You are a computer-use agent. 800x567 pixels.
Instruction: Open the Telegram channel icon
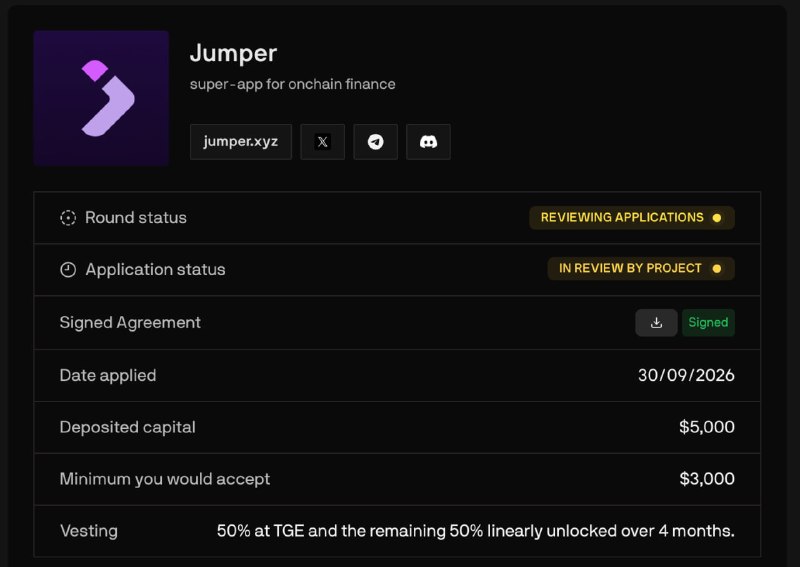[376, 142]
